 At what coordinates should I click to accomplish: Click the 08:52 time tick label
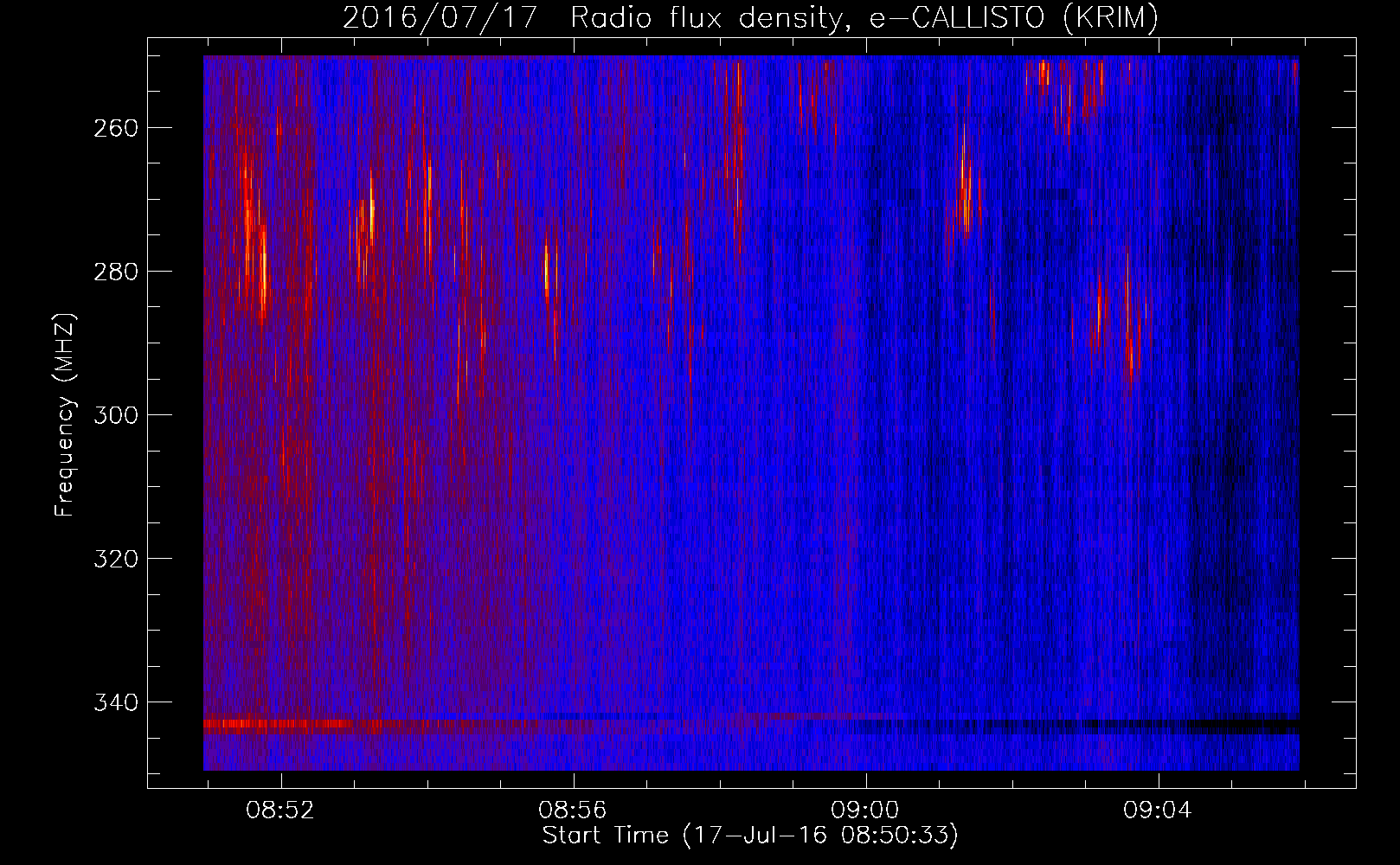[x=280, y=811]
